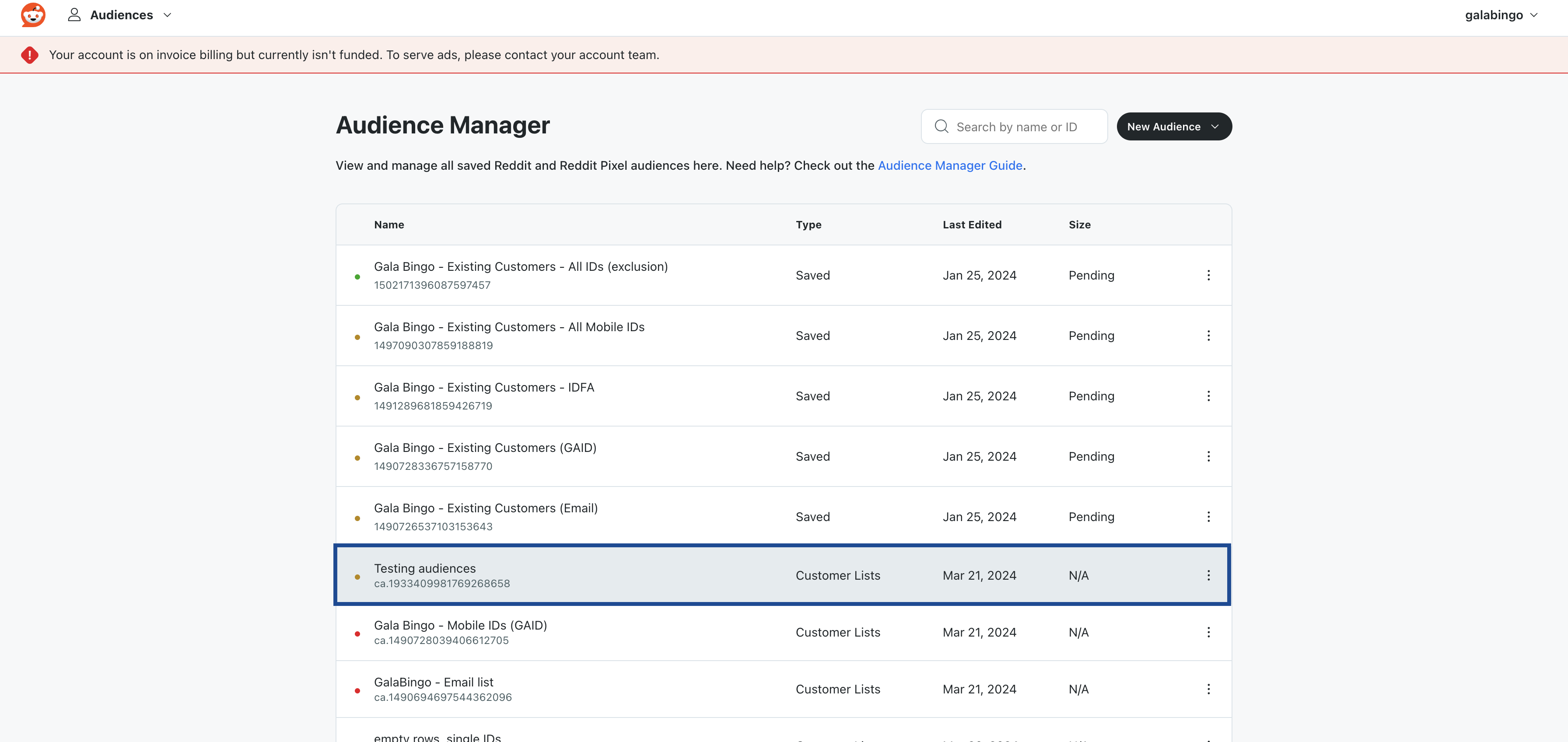1568x742 pixels.
Task: Click the red billing alert warning icon
Action: (29, 55)
